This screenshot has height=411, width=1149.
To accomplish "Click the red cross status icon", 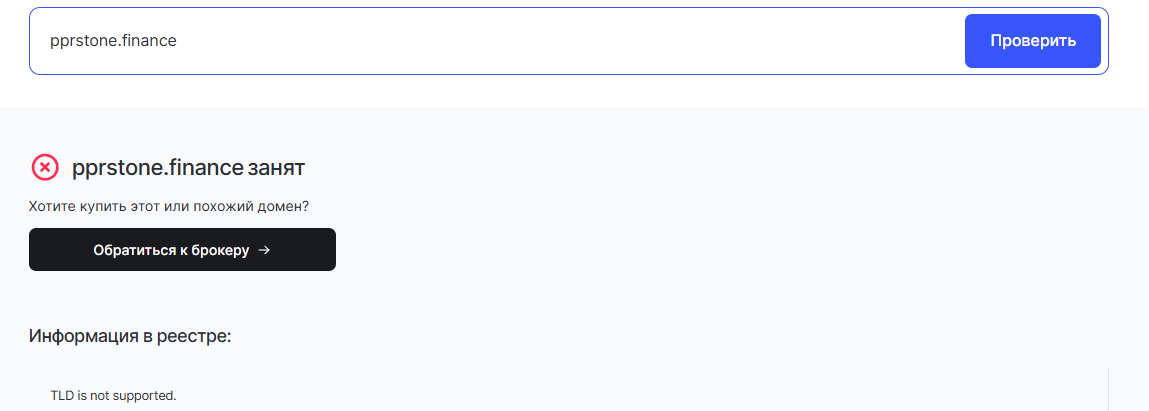I will pos(45,167).
